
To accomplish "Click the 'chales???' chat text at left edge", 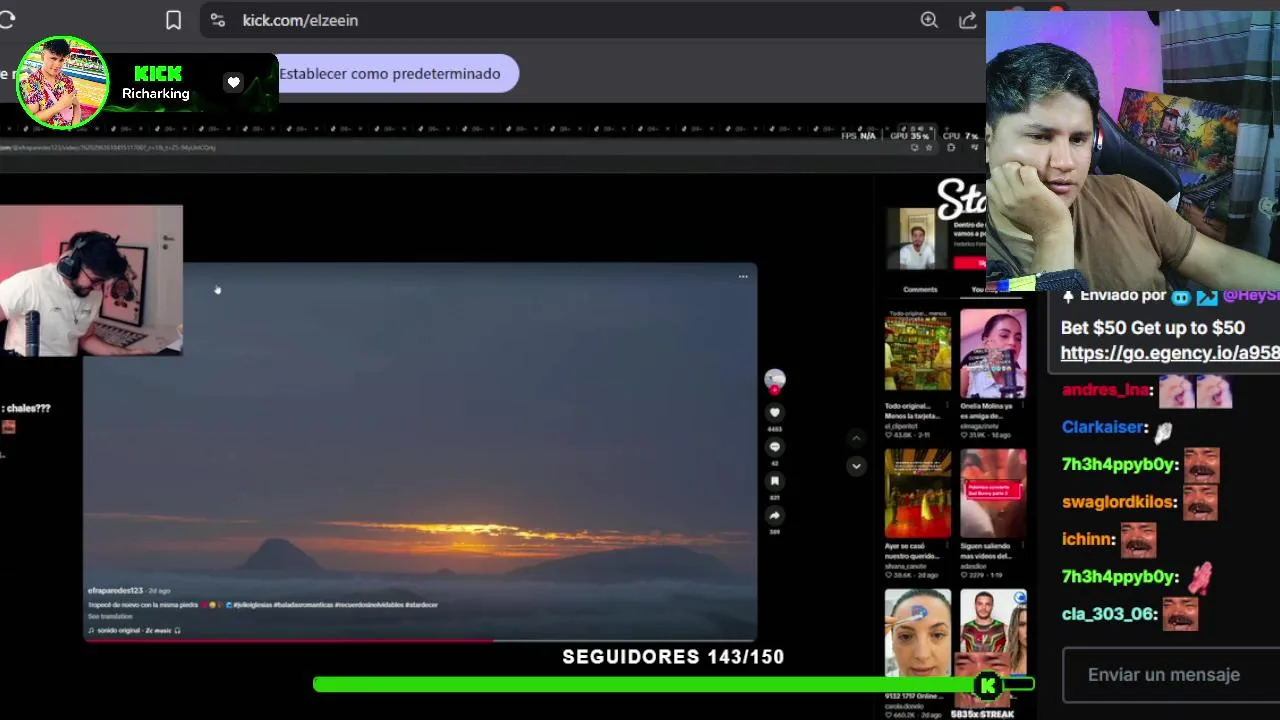I will pyautogui.click(x=26, y=408).
